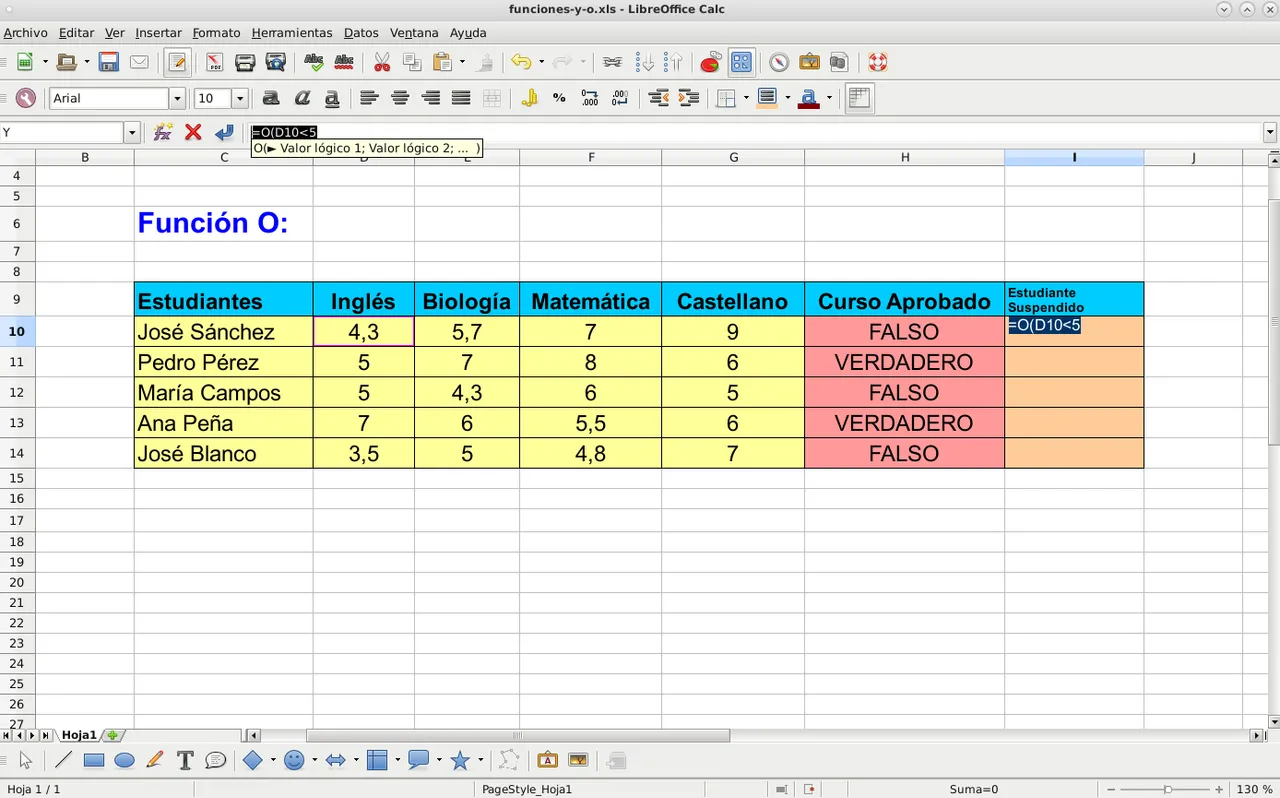The height and width of the screenshot is (798, 1280).
Task: Toggle italic formatting
Action: [301, 98]
